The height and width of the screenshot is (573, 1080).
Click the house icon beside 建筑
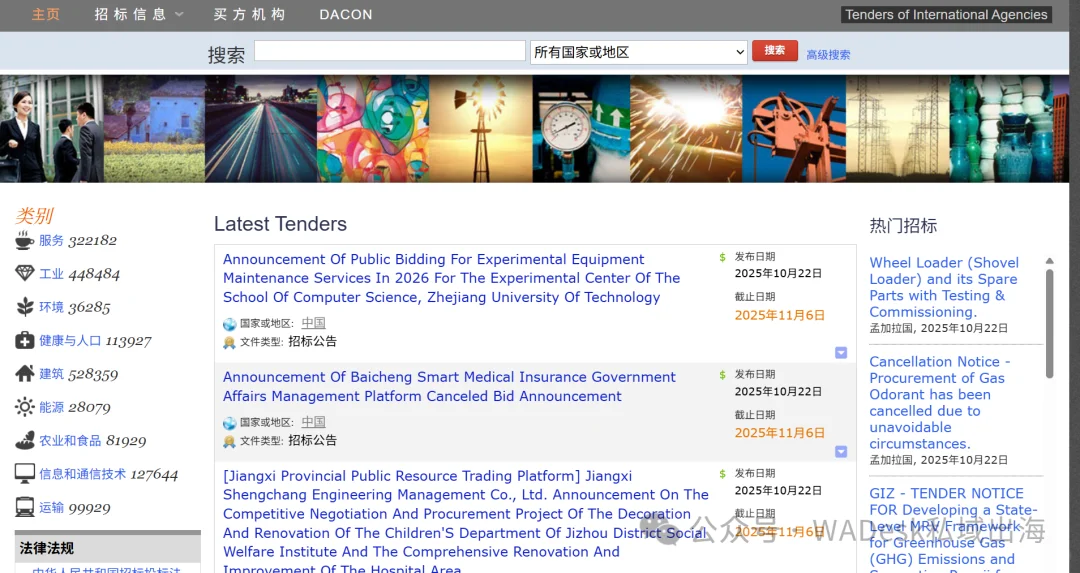(24, 373)
